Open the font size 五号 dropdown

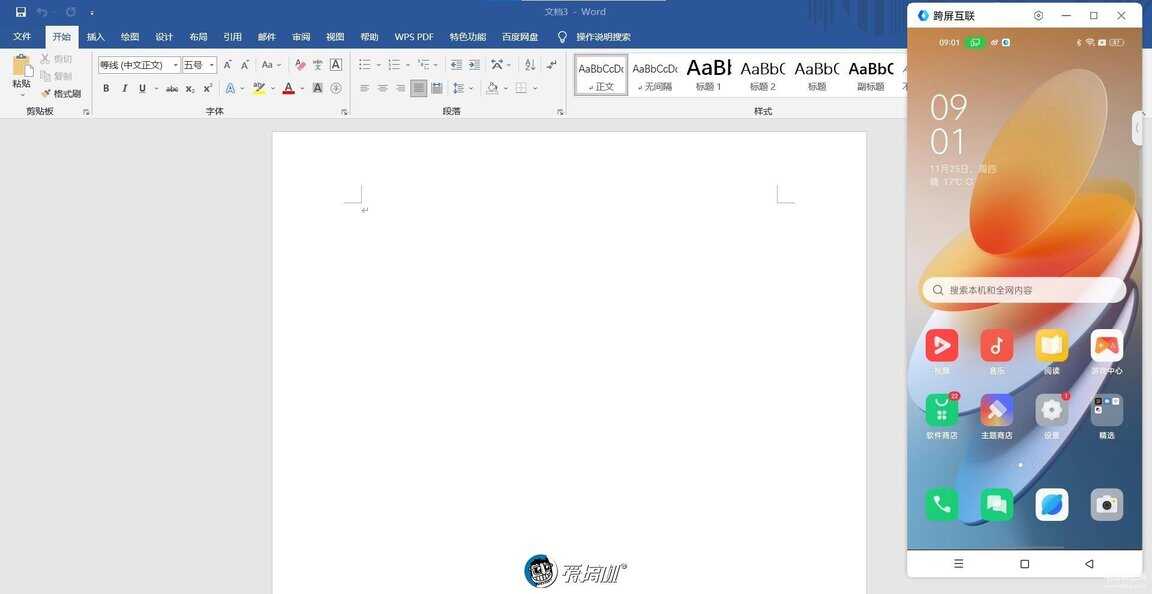tap(212, 65)
